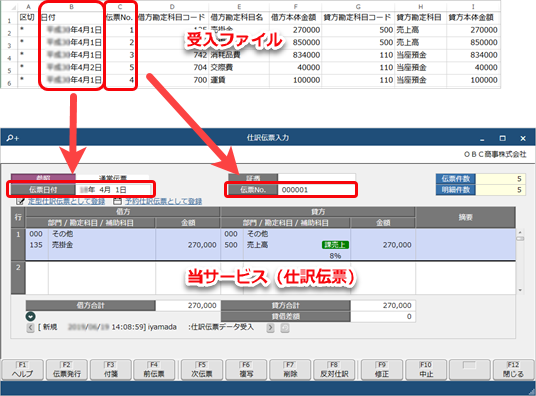Select spreadsheet row header 4

(x=9, y=58)
